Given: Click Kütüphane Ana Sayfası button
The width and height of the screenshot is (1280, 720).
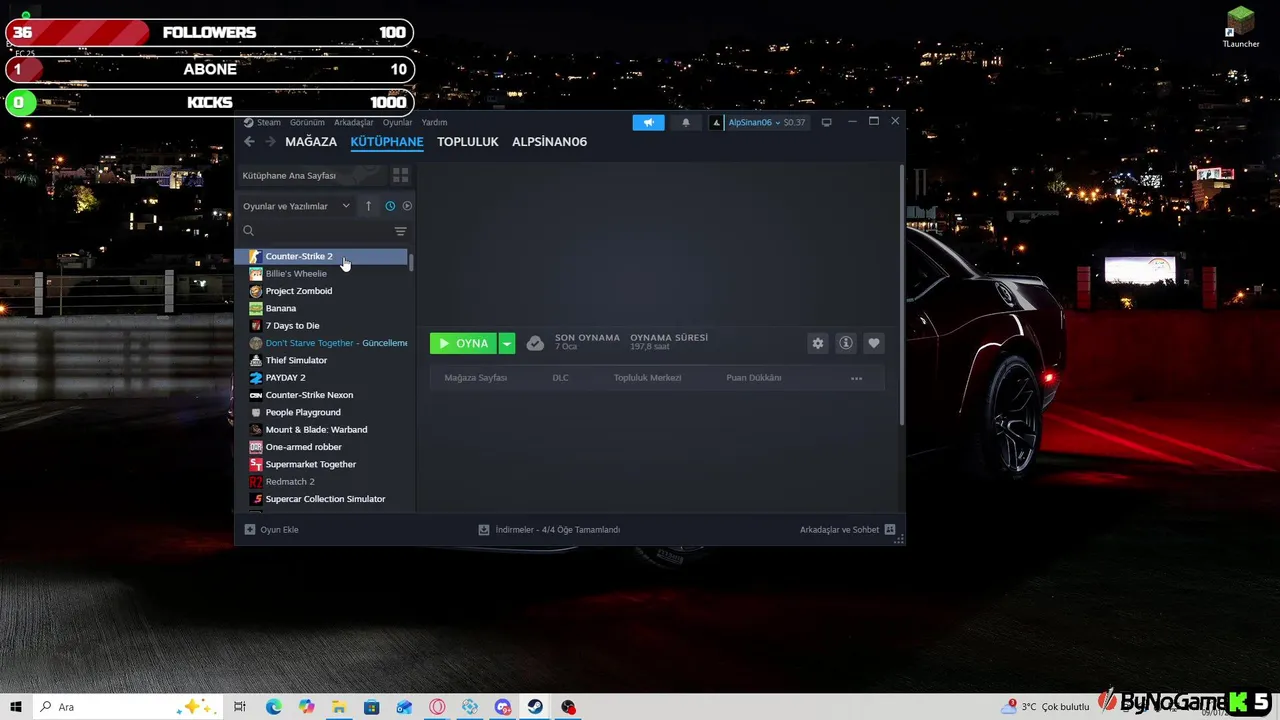Looking at the screenshot, I should pos(311,175).
